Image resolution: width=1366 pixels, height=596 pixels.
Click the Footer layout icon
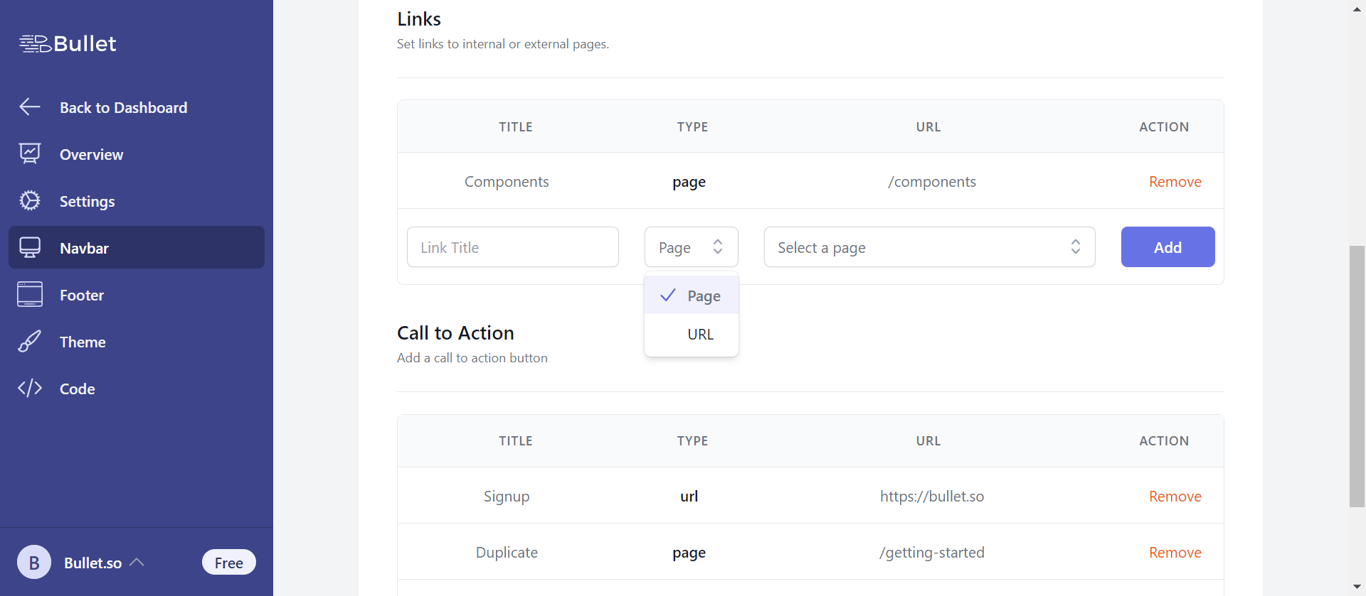(x=30, y=295)
